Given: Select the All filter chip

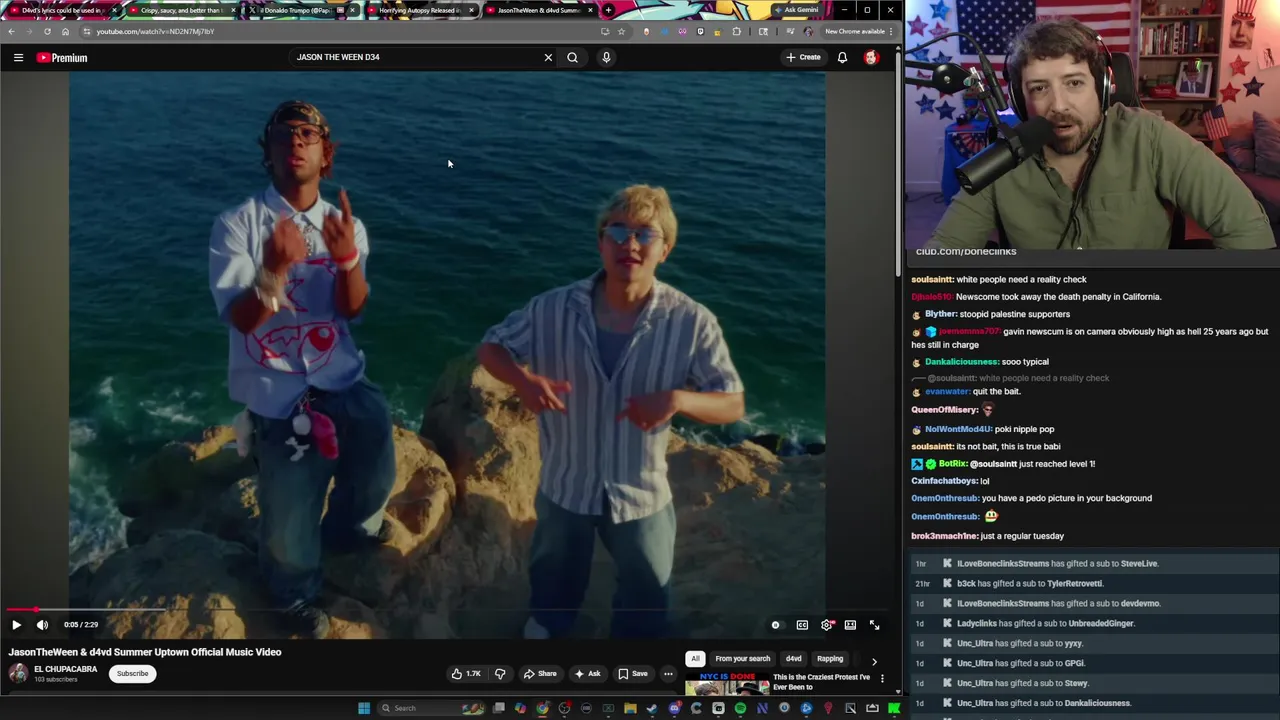Looking at the screenshot, I should pyautogui.click(x=695, y=658).
